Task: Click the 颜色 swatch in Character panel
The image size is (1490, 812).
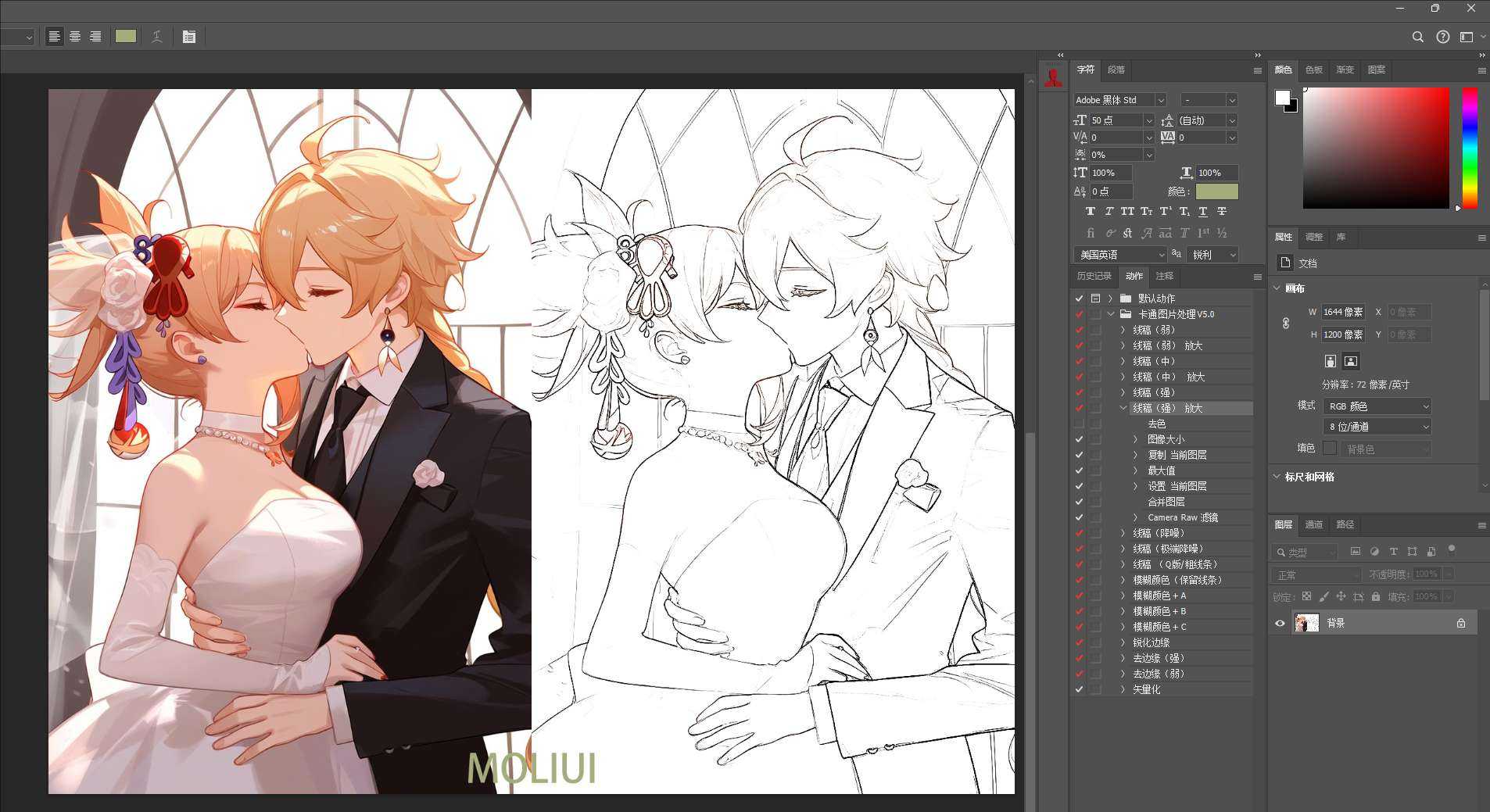Action: (x=1216, y=191)
